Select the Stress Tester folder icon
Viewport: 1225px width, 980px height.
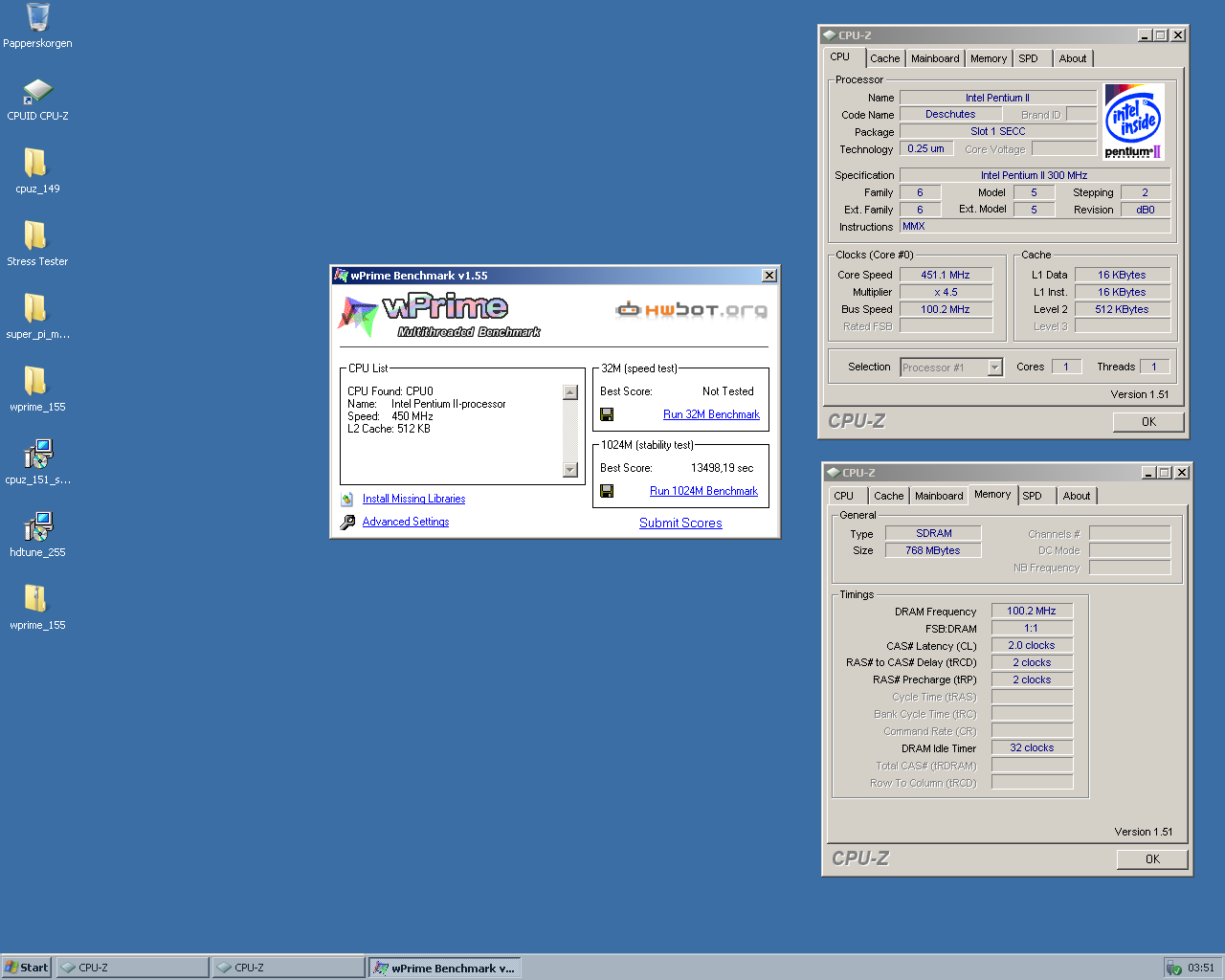point(35,235)
